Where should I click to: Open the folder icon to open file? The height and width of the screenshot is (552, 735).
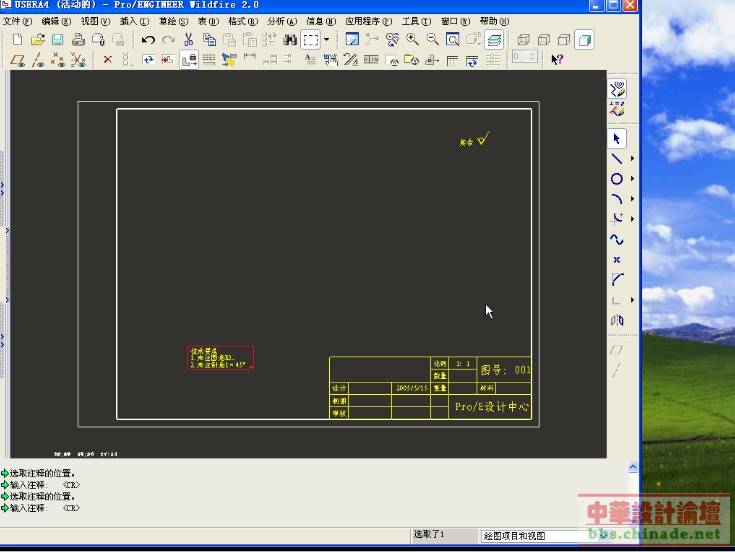pyautogui.click(x=37, y=40)
